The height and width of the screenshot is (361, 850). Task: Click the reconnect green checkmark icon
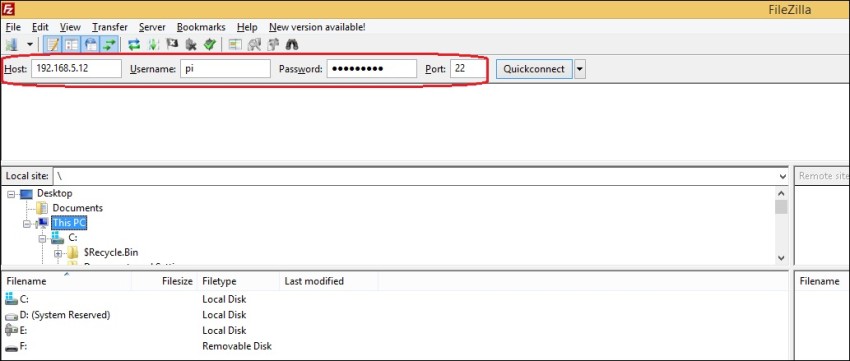pyautogui.click(x=210, y=44)
